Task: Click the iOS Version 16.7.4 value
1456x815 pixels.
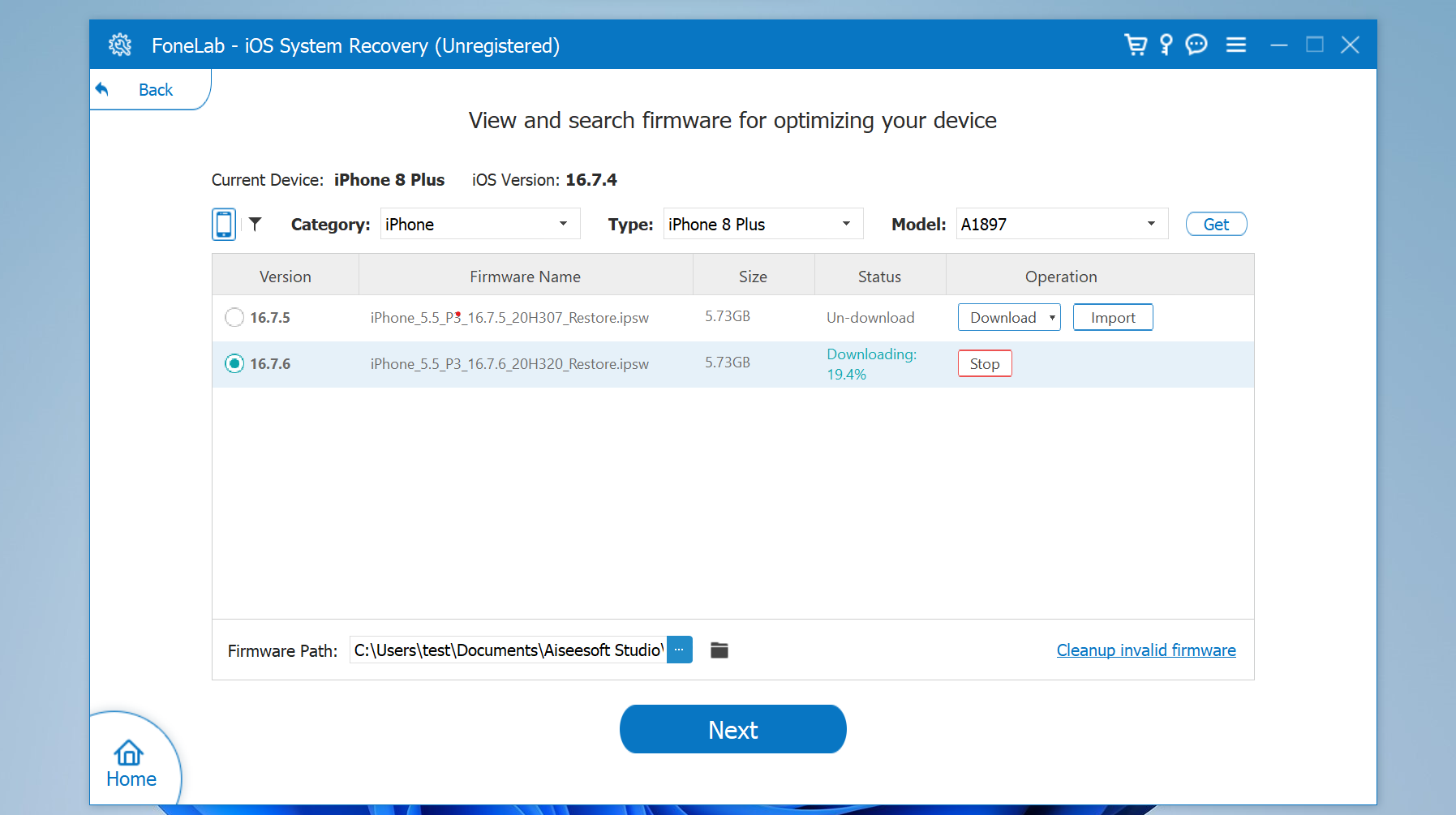Action: [x=591, y=179]
